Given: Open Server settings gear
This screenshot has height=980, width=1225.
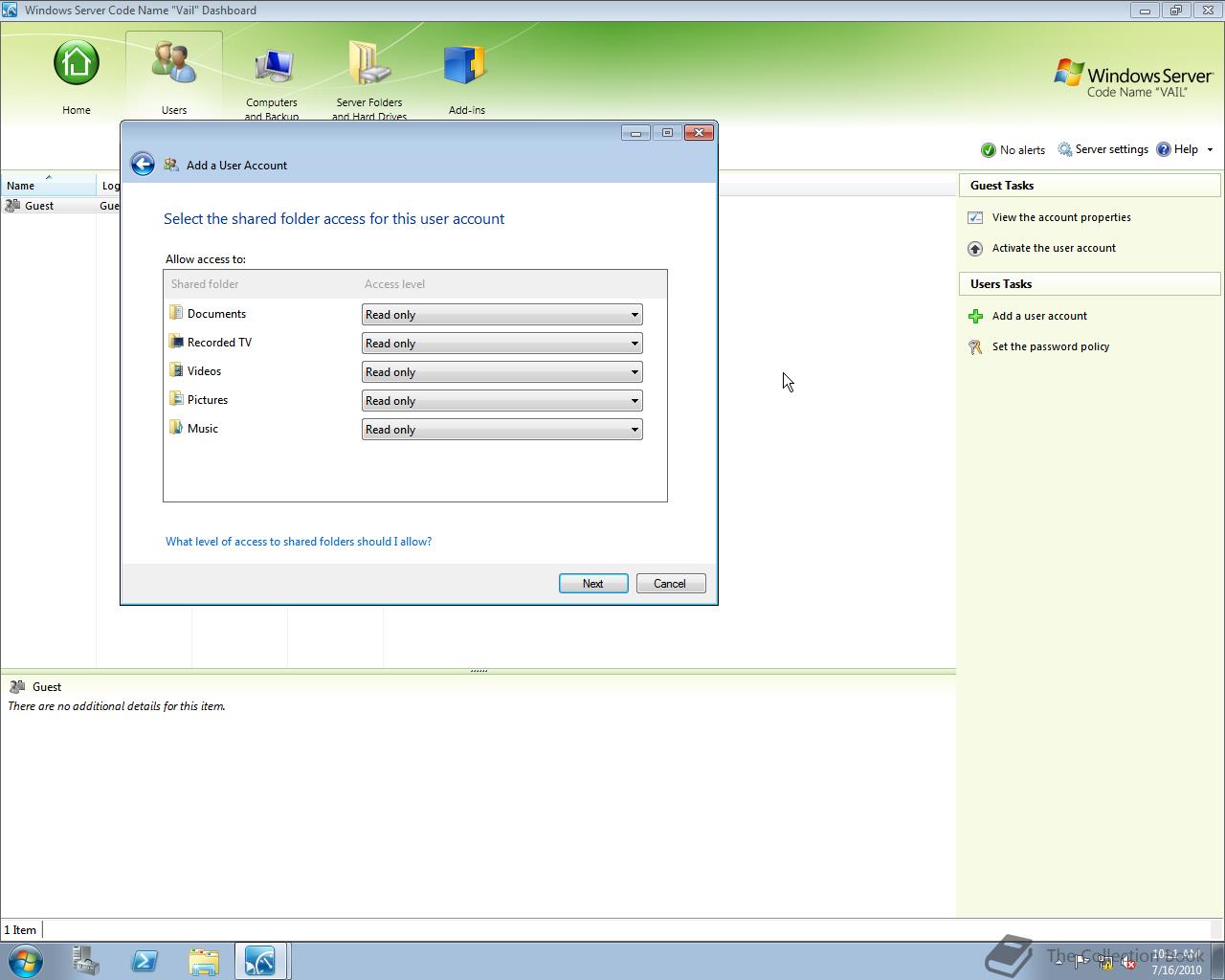Looking at the screenshot, I should click(x=1065, y=149).
